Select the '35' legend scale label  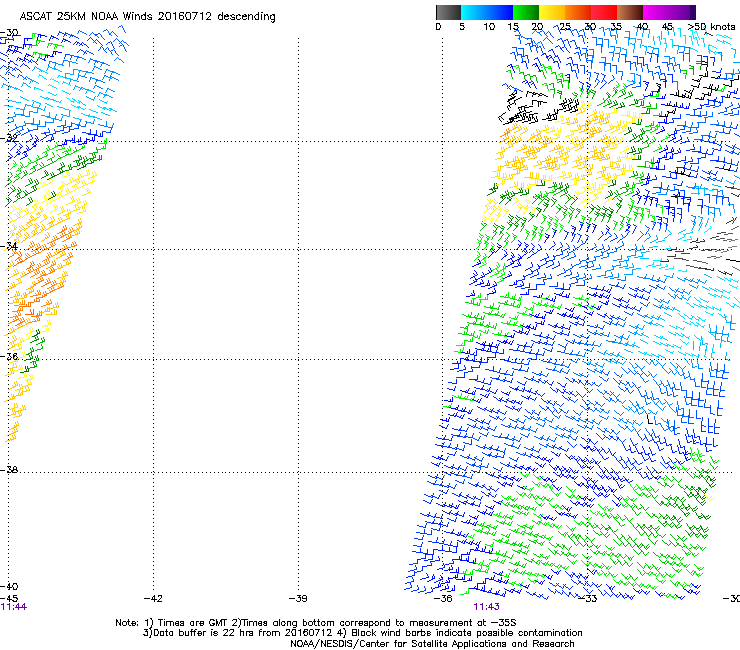616,27
